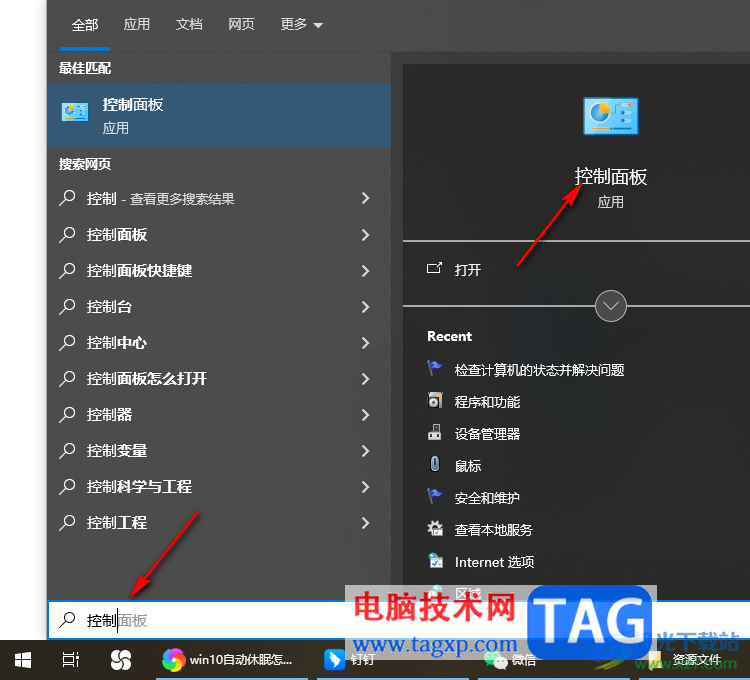Viewport: 750px width, 680px height.
Task: Select web suggestion 控制器
Action: click(109, 415)
